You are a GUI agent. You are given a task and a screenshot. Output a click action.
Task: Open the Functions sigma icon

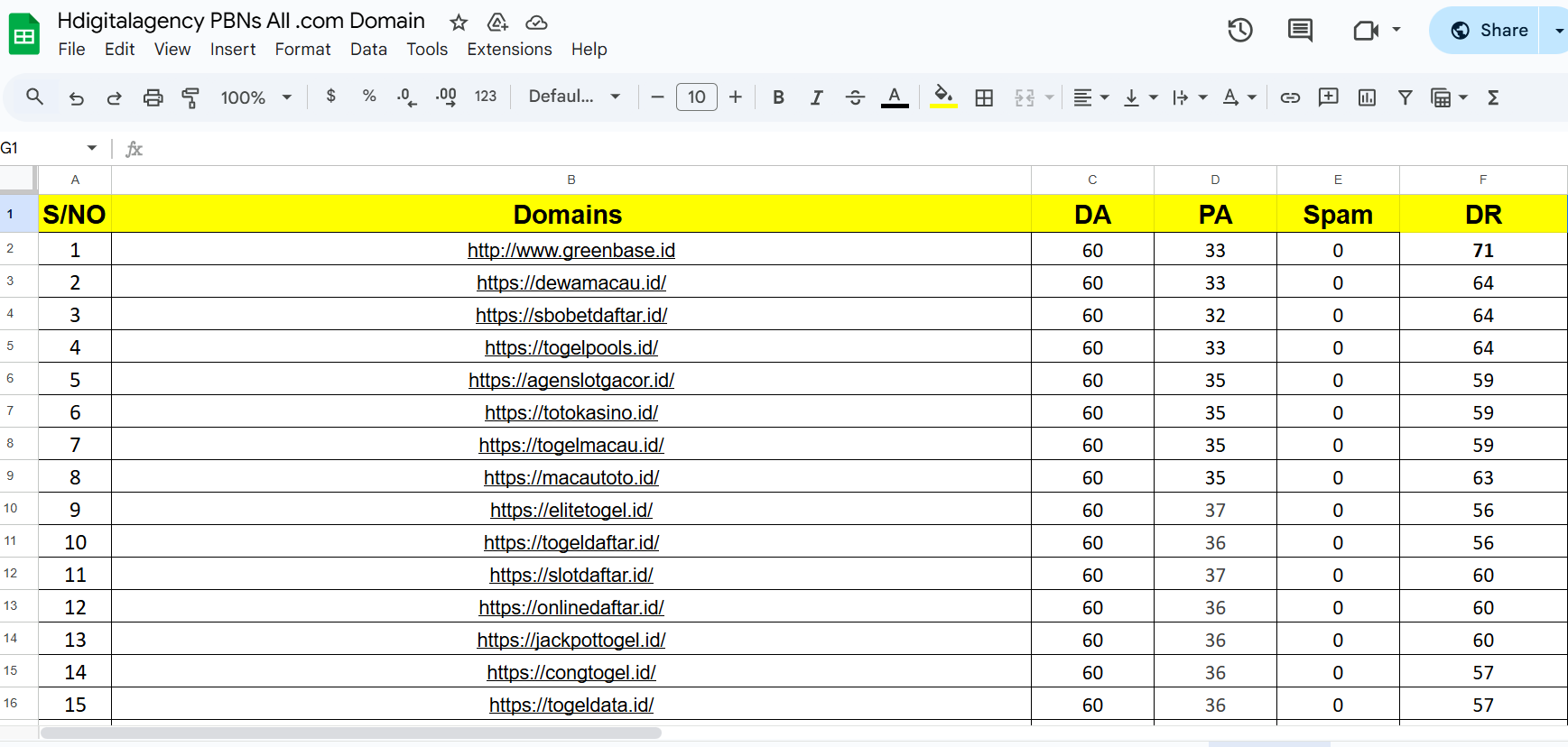click(x=1493, y=97)
